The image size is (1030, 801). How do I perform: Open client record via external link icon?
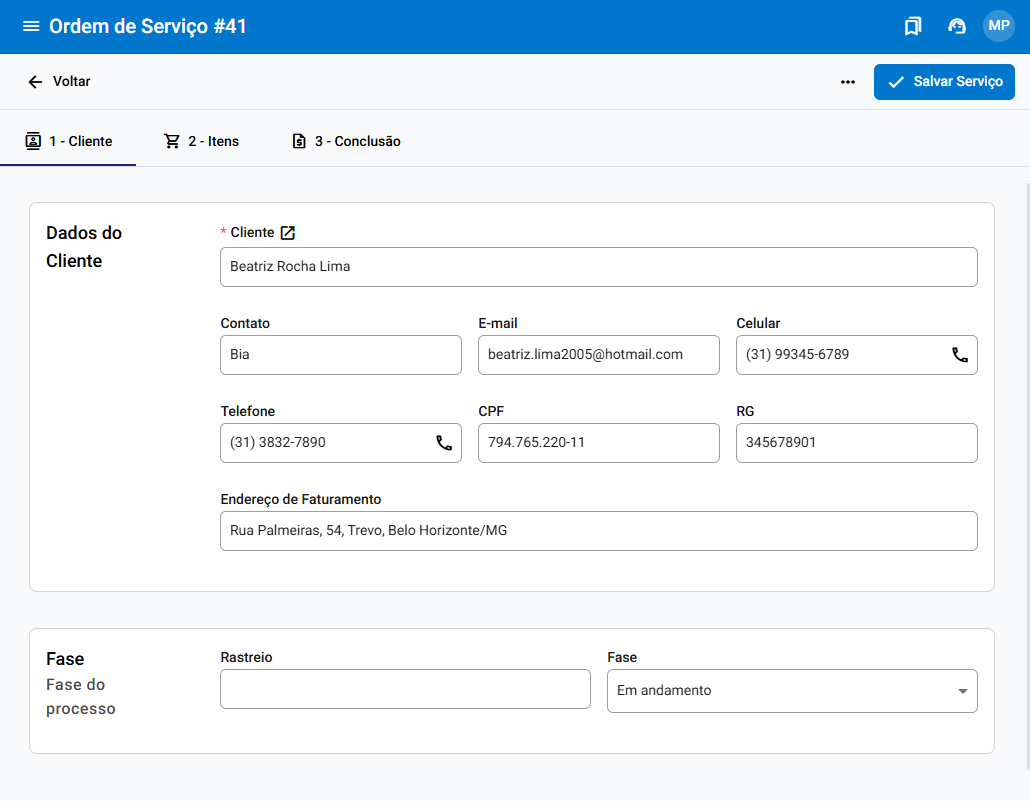288,232
